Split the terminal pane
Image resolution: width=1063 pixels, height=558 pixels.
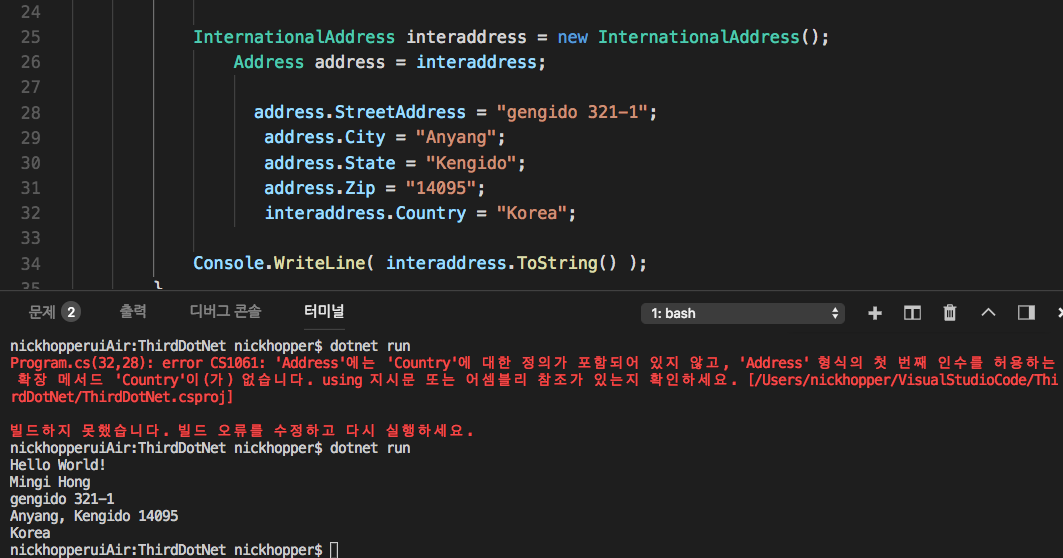[912, 313]
